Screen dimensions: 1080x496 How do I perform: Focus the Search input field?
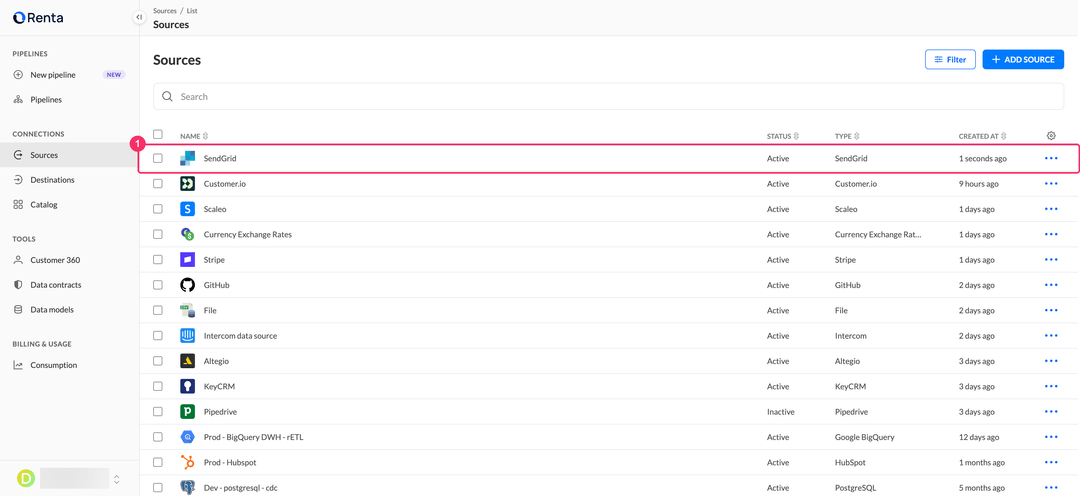pos(608,96)
